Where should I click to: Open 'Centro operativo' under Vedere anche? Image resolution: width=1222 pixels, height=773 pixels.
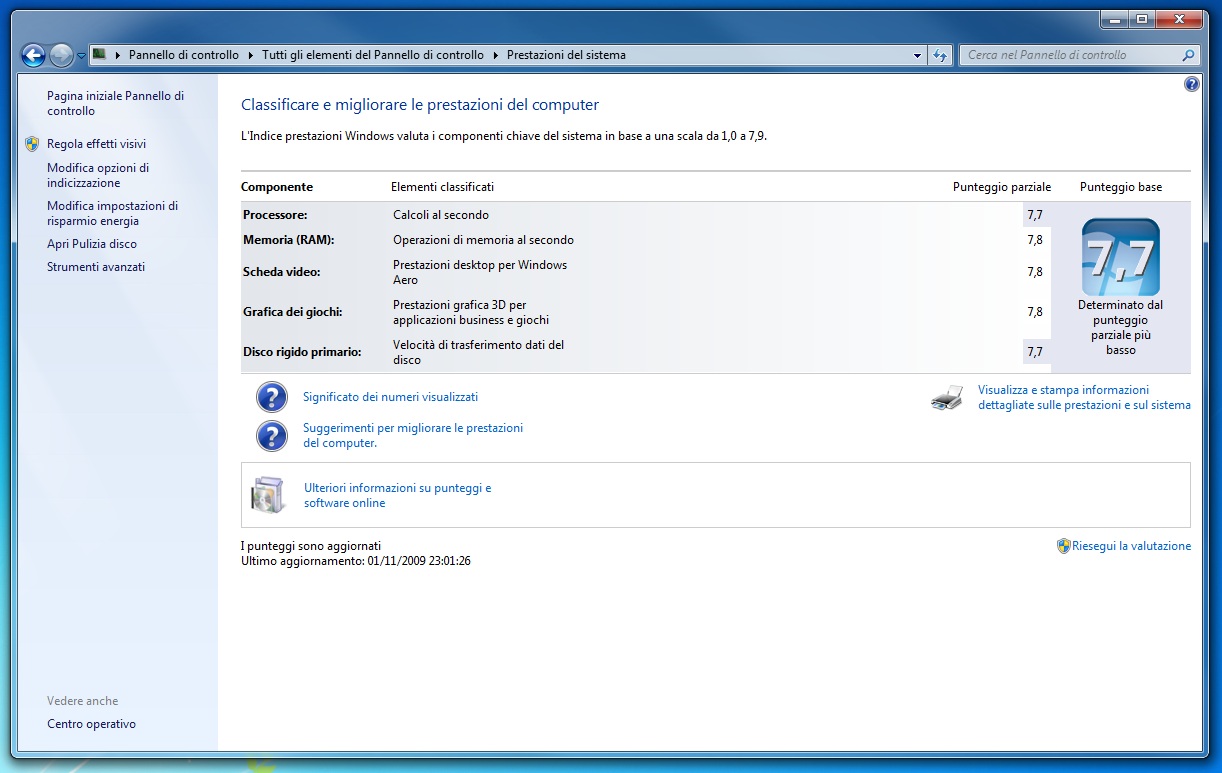point(91,724)
